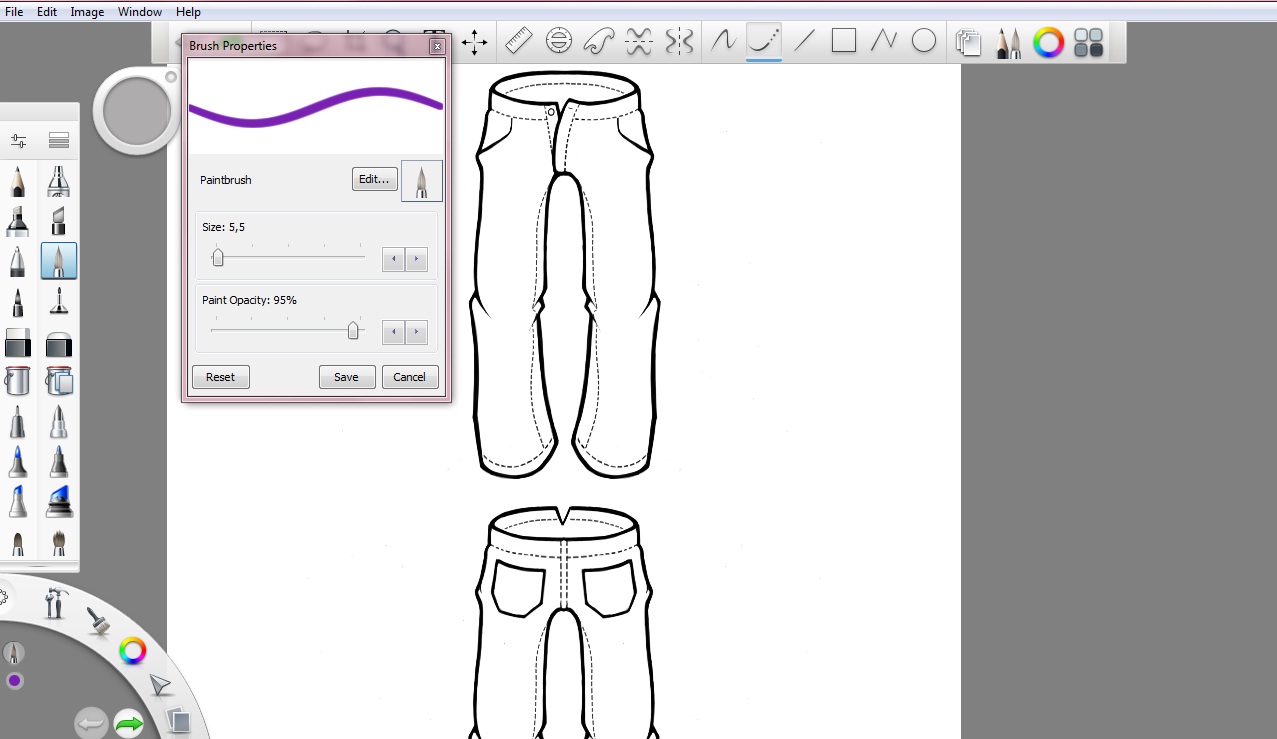Open the File menu
Image resolution: width=1277 pixels, height=739 pixels.
tap(14, 12)
